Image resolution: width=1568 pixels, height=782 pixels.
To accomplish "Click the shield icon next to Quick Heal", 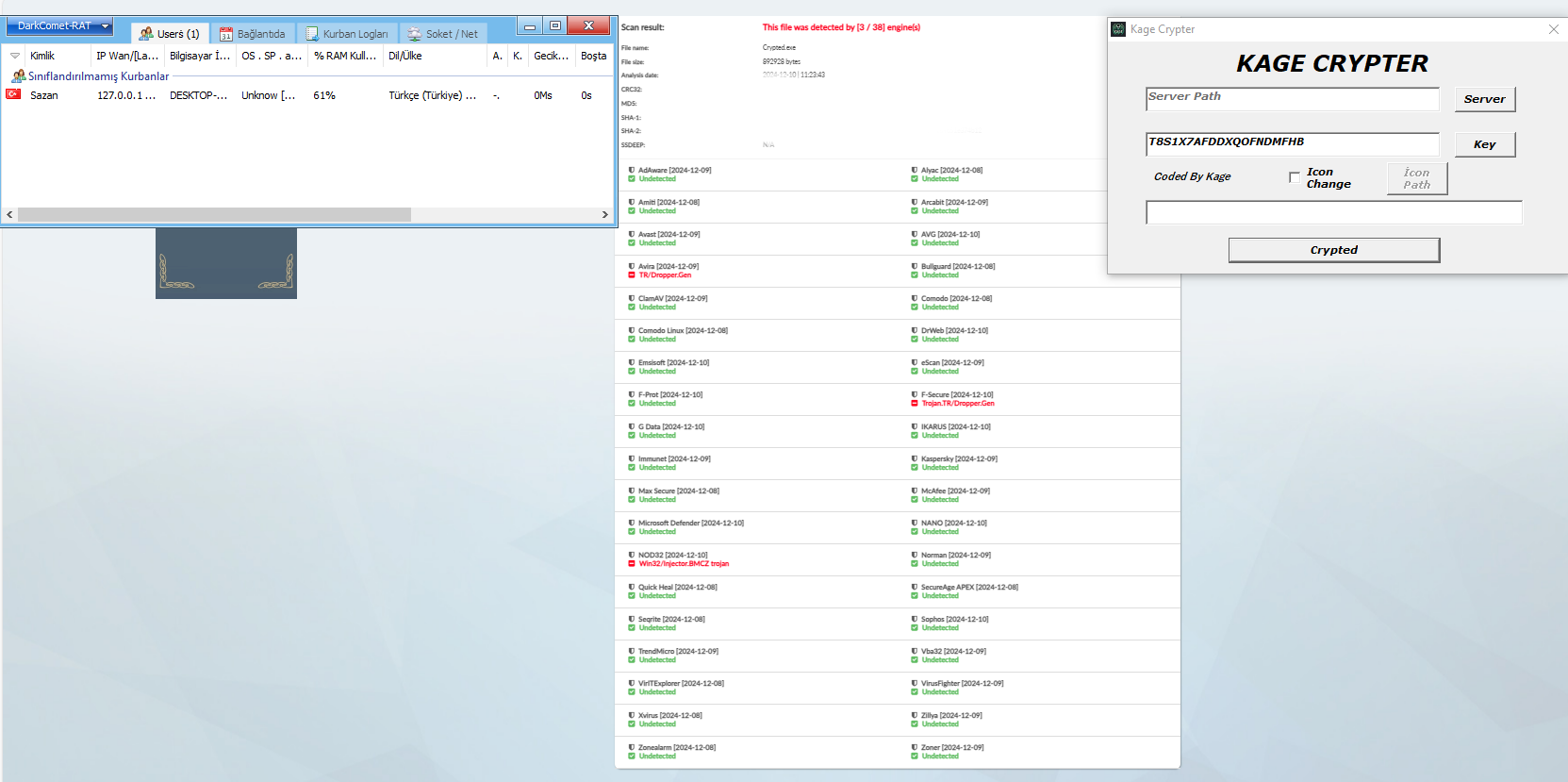I will pyautogui.click(x=632, y=587).
